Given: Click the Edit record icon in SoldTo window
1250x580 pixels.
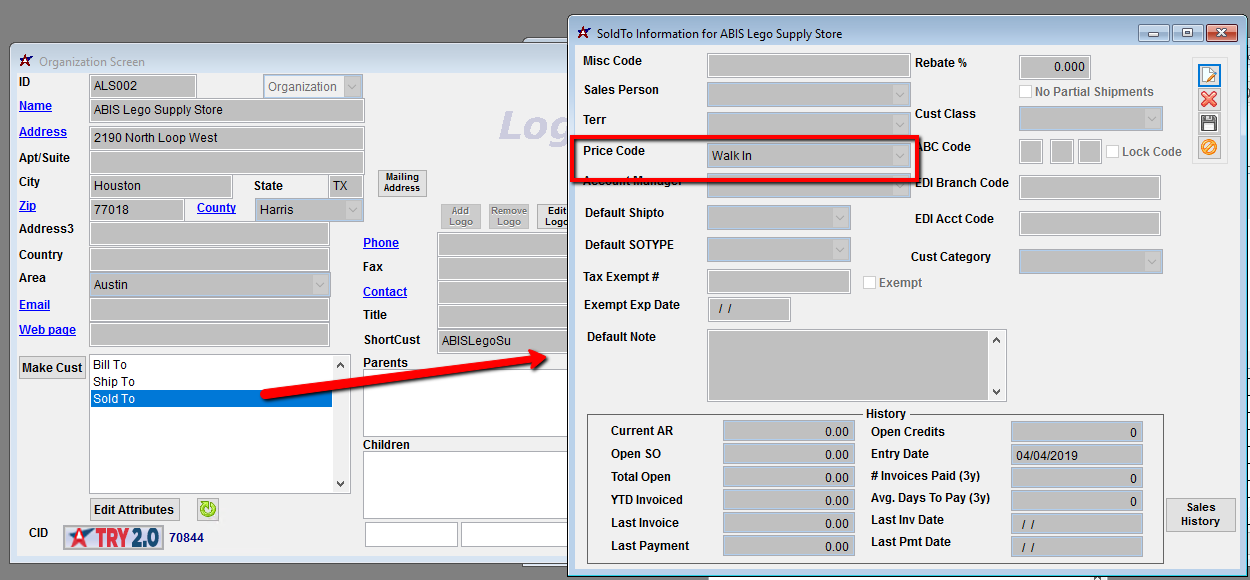Looking at the screenshot, I should tap(1209, 75).
